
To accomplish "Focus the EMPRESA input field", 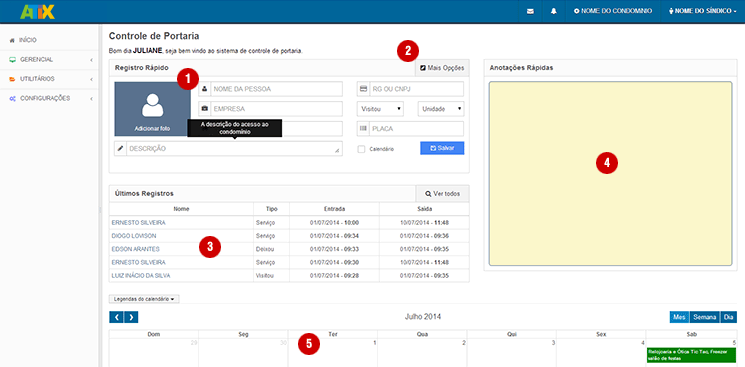I will pyautogui.click(x=277, y=109).
